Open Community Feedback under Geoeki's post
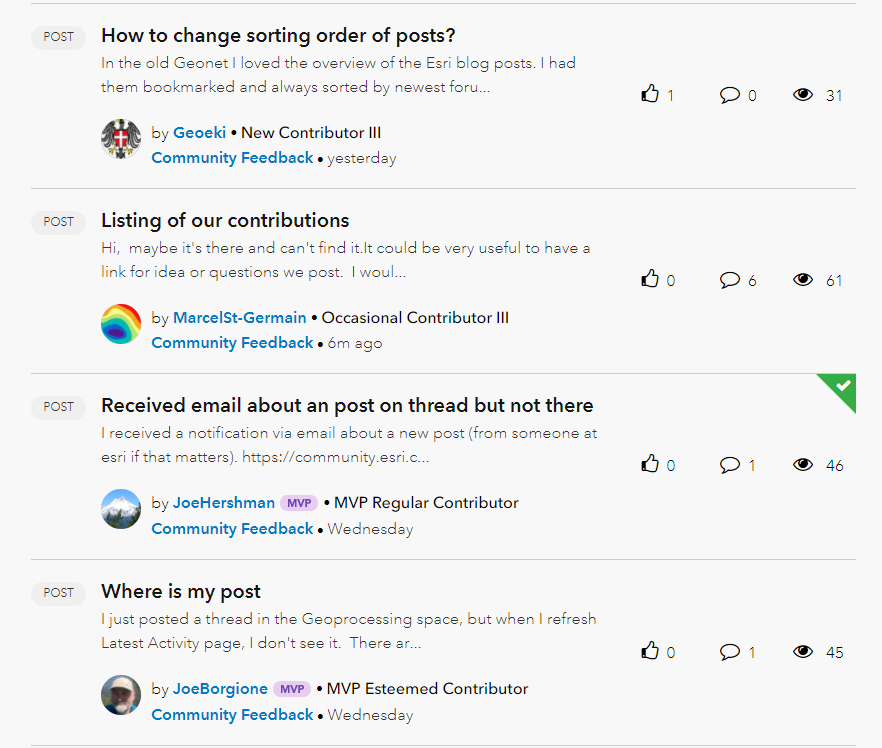Image resolution: width=882 pixels, height=748 pixels. click(x=232, y=157)
